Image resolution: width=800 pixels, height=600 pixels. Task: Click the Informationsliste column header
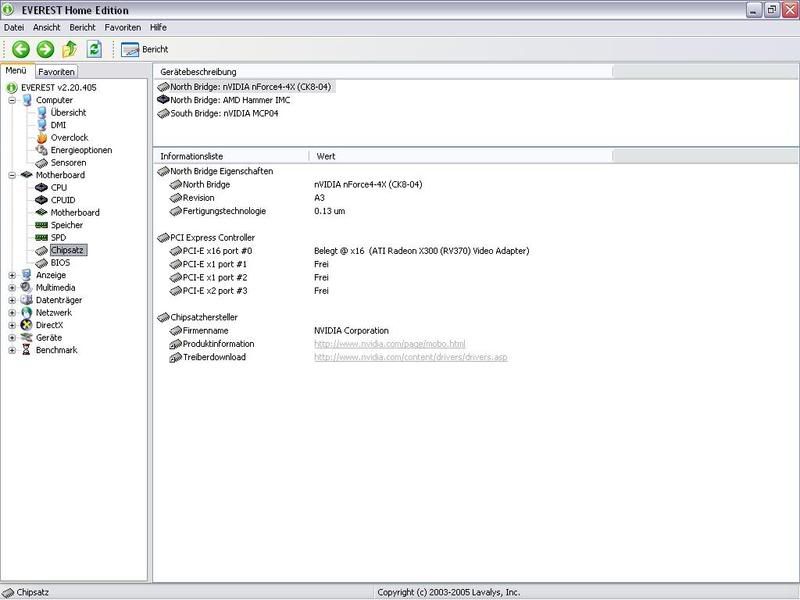click(231, 156)
